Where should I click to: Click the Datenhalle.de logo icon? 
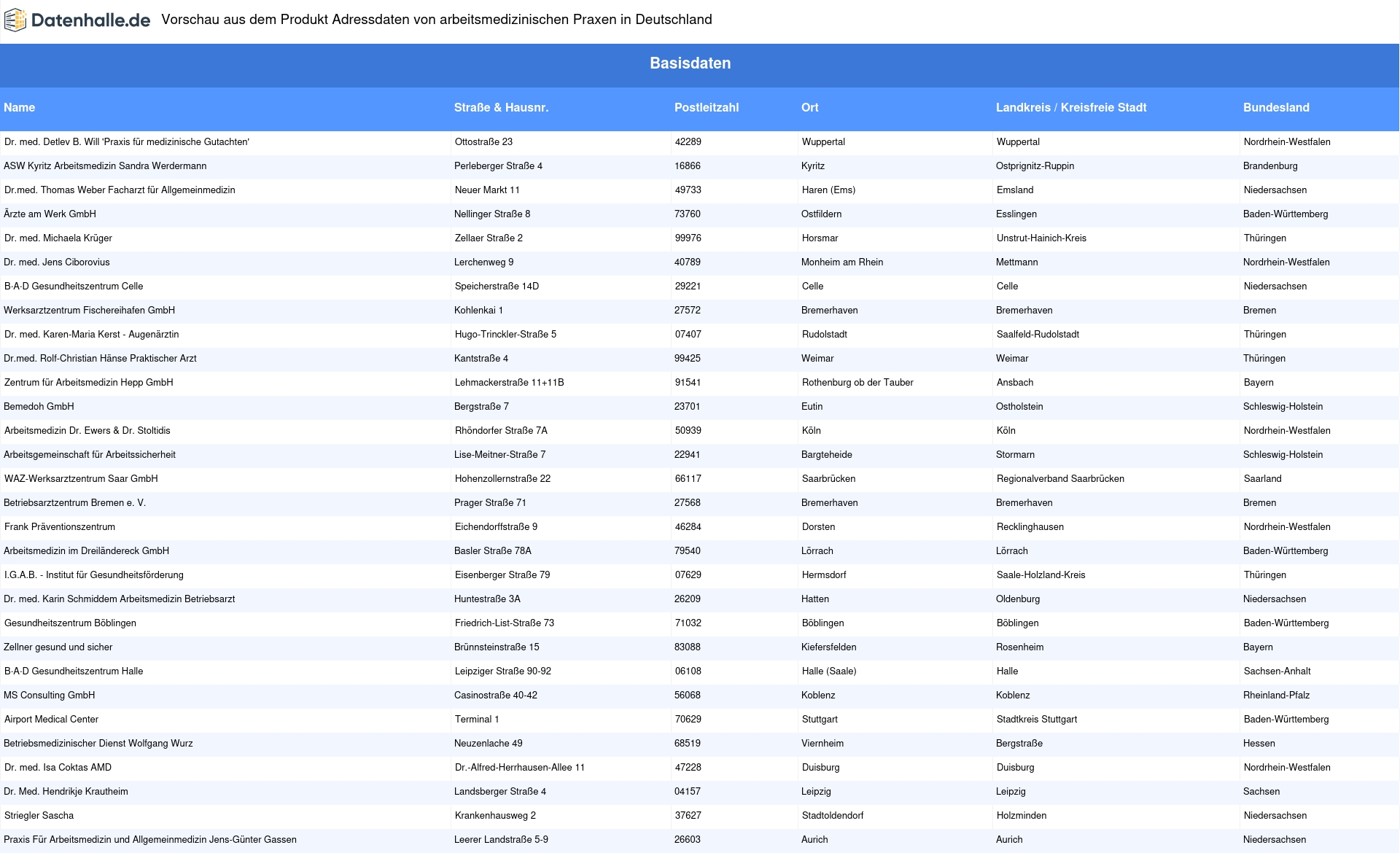[x=15, y=20]
